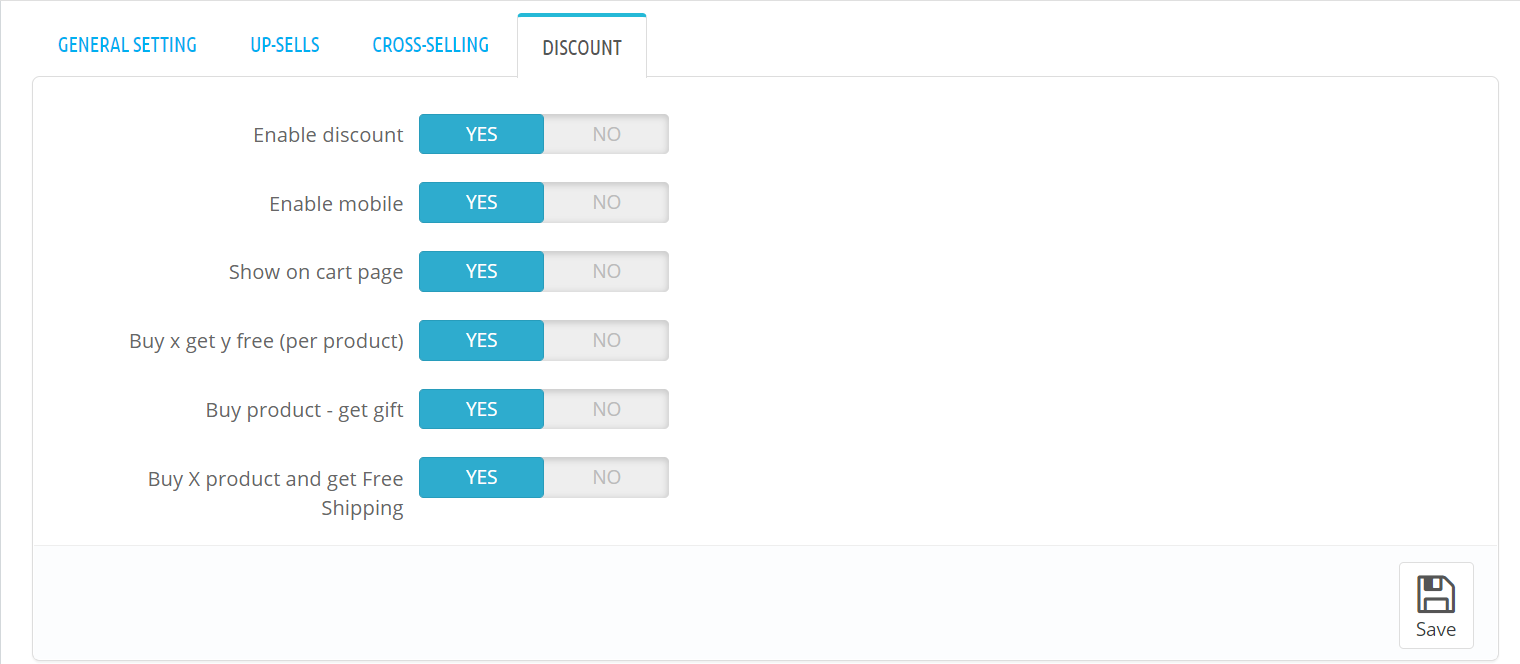
Task: Enable Buy x get y free per product
Action: point(481,340)
